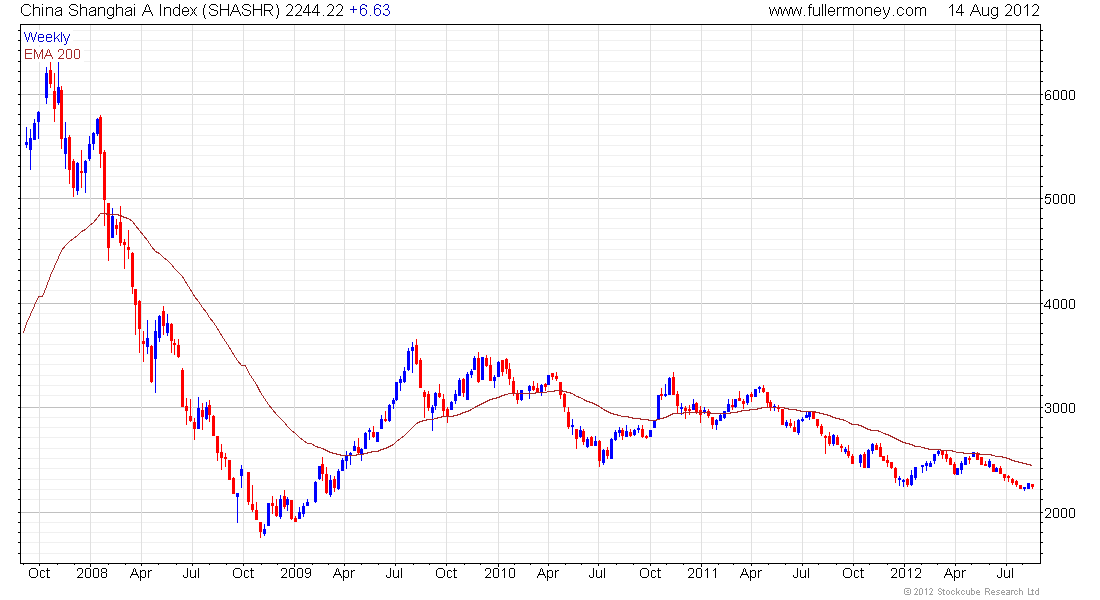Screen dimensions: 1100x600
Task: Click the 4000 price axis label
Action: click(x=1060, y=305)
